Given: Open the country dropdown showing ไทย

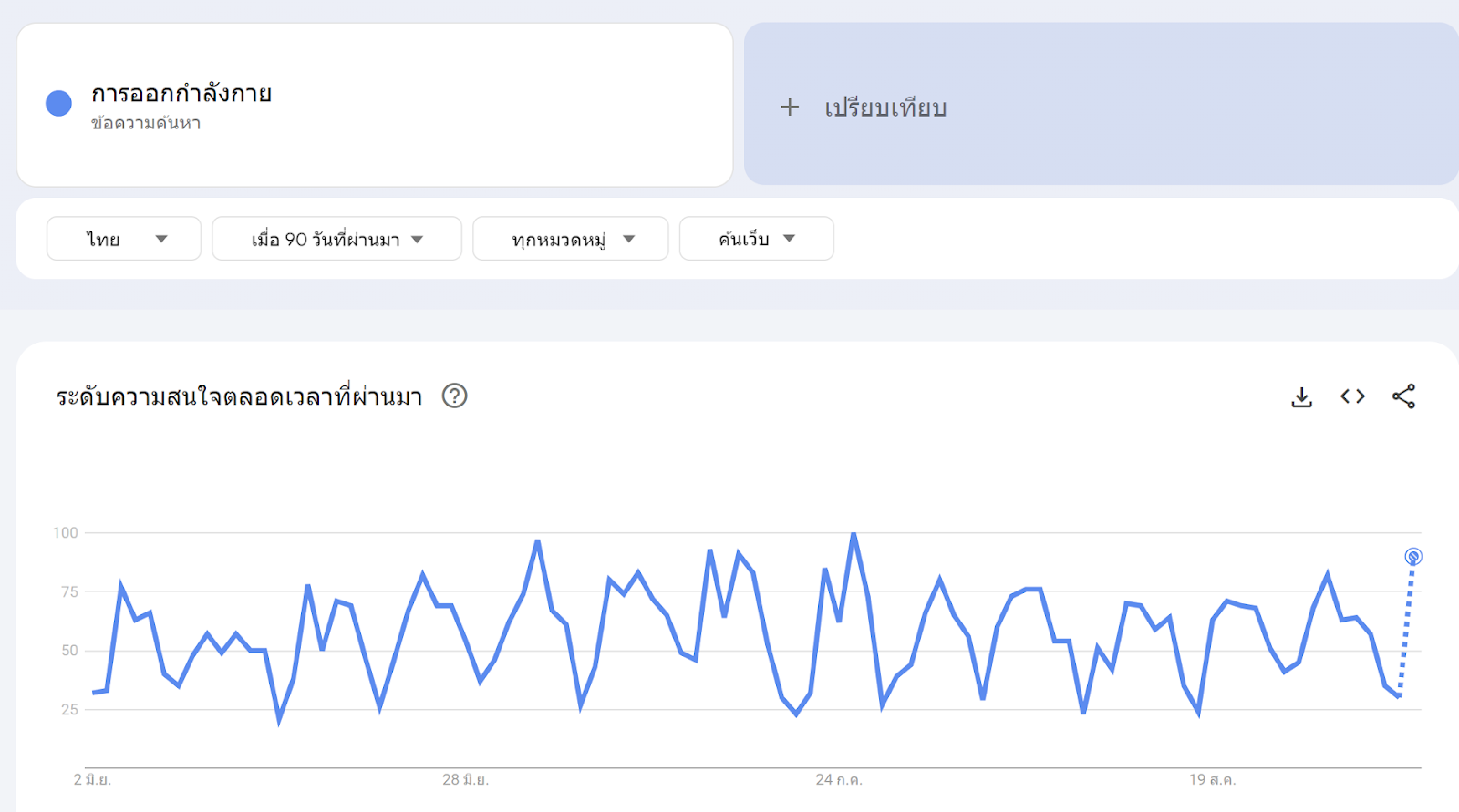Looking at the screenshot, I should coord(123,238).
